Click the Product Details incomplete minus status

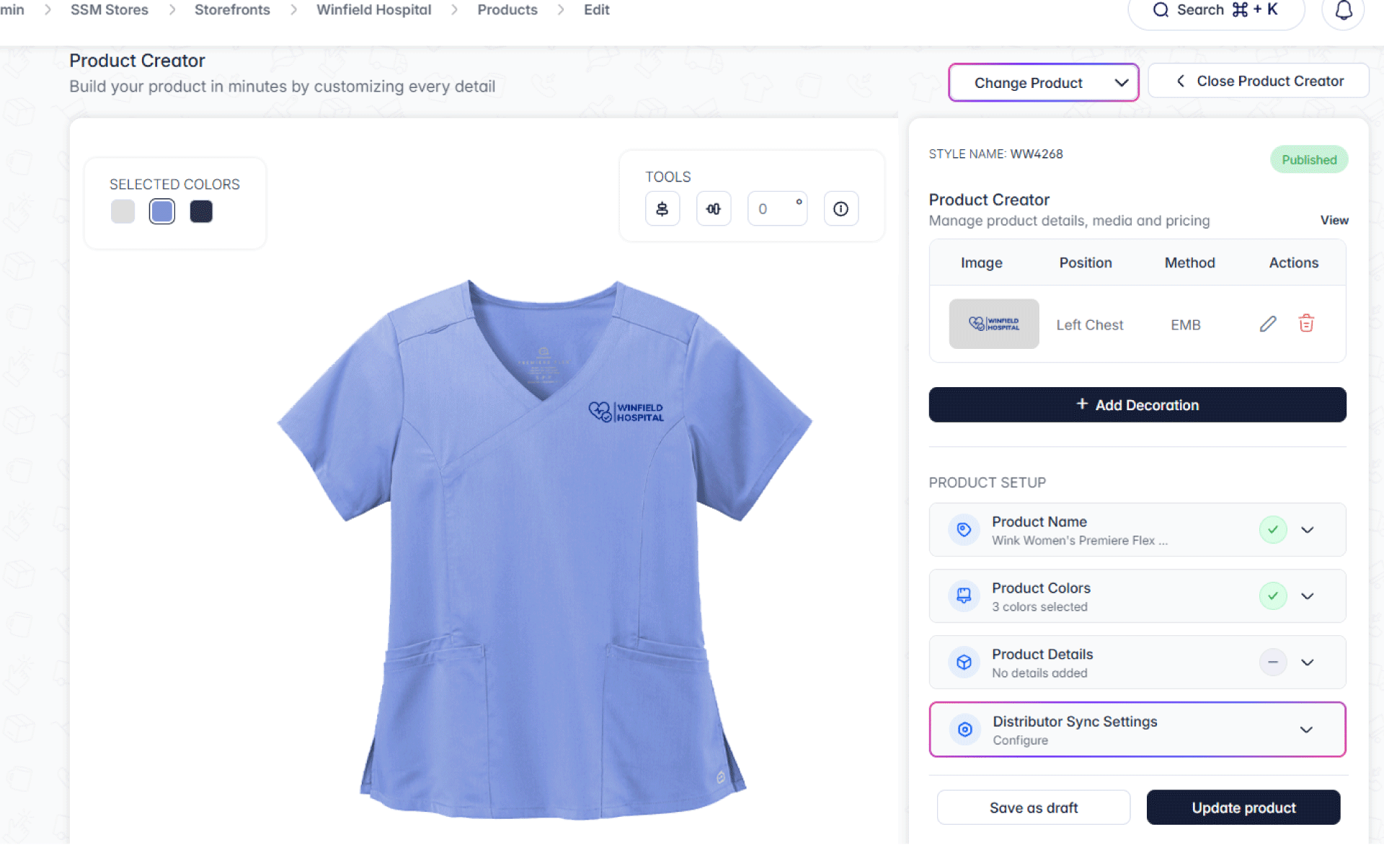click(x=1273, y=663)
